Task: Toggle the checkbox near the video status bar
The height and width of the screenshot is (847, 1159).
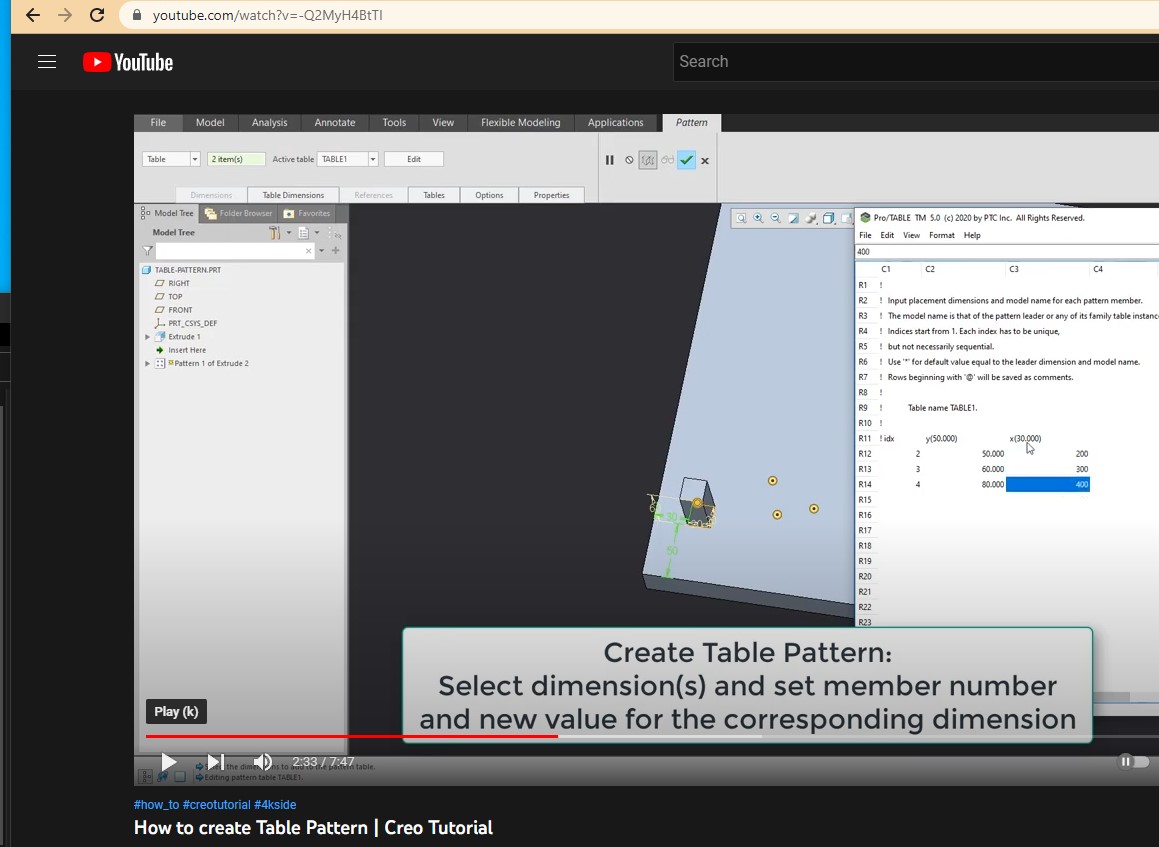Action: pyautogui.click(x=180, y=775)
